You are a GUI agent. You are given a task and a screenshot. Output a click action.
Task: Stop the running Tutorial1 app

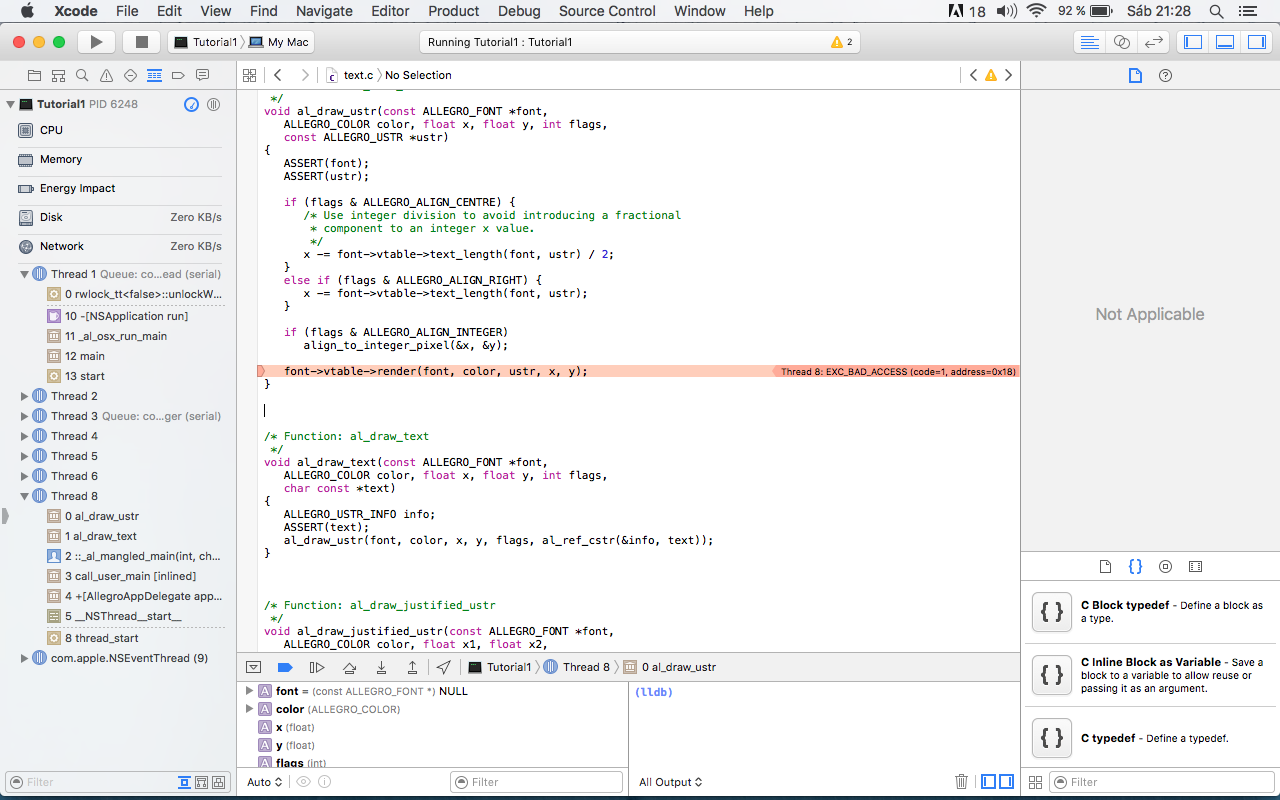tap(141, 42)
